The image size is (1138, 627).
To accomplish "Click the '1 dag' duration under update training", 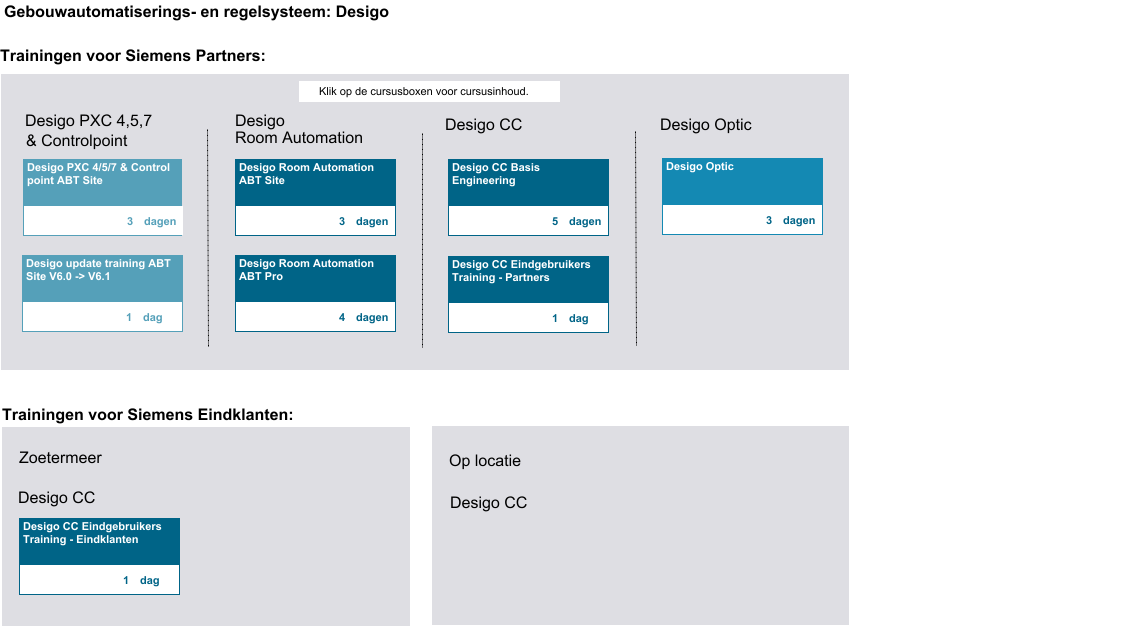I will tap(144, 318).
